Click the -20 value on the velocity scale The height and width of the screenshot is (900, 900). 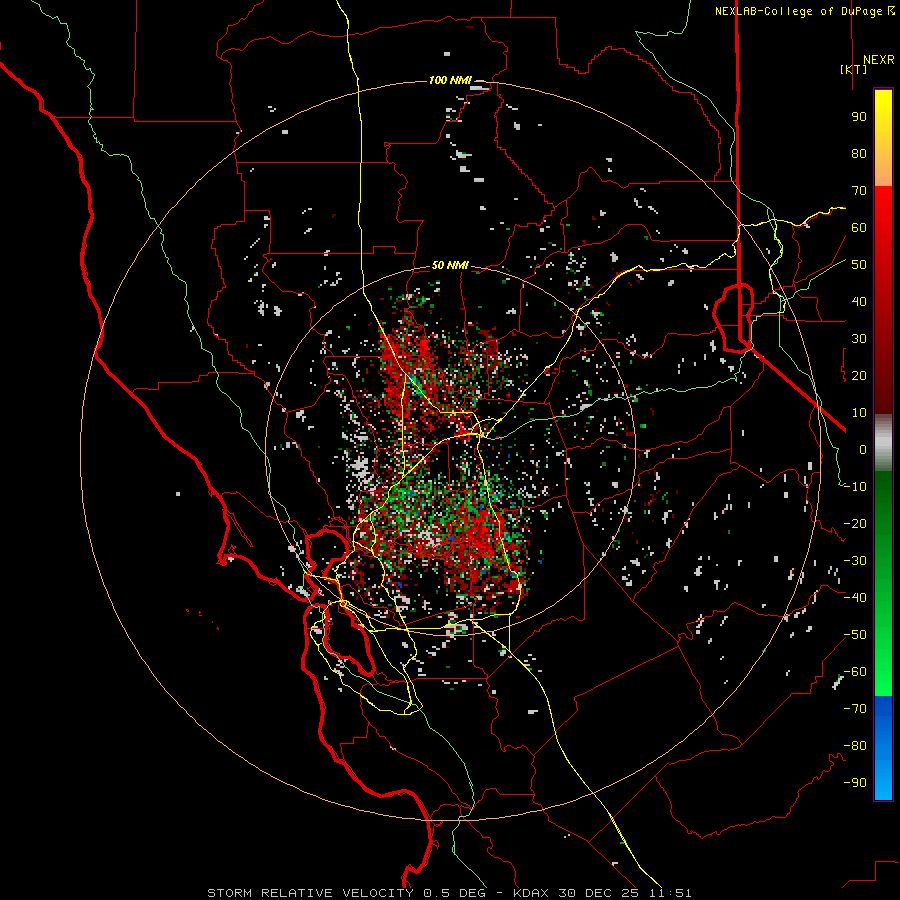click(855, 523)
